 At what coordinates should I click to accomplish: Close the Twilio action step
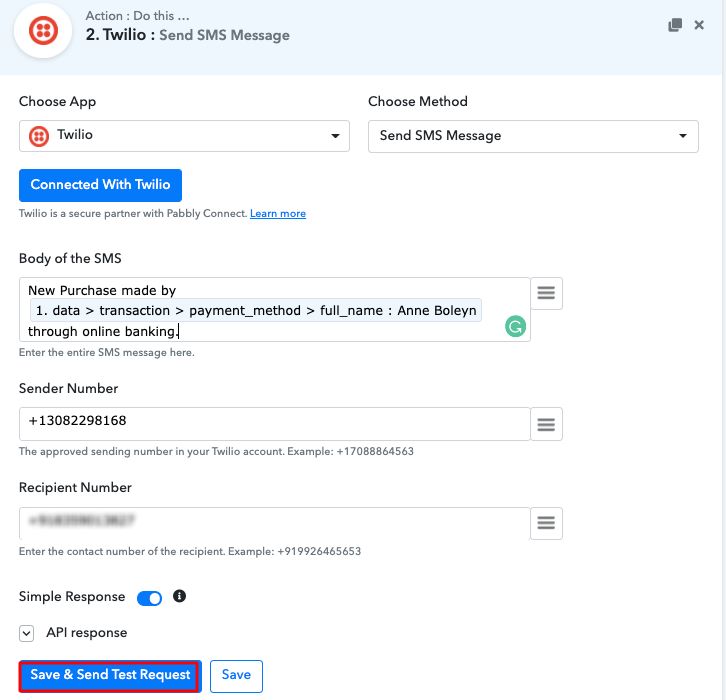pyautogui.click(x=699, y=25)
